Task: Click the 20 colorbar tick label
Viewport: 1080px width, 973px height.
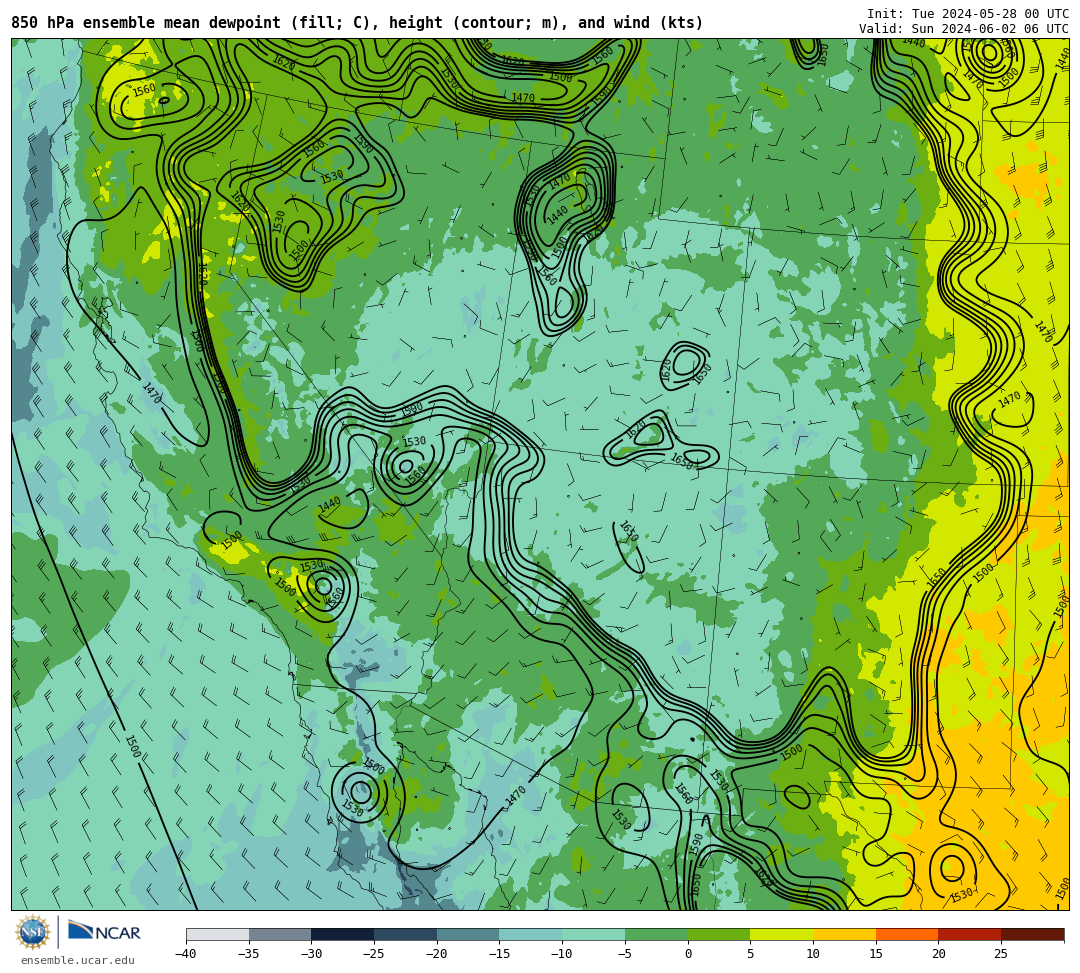Action: [x=939, y=954]
